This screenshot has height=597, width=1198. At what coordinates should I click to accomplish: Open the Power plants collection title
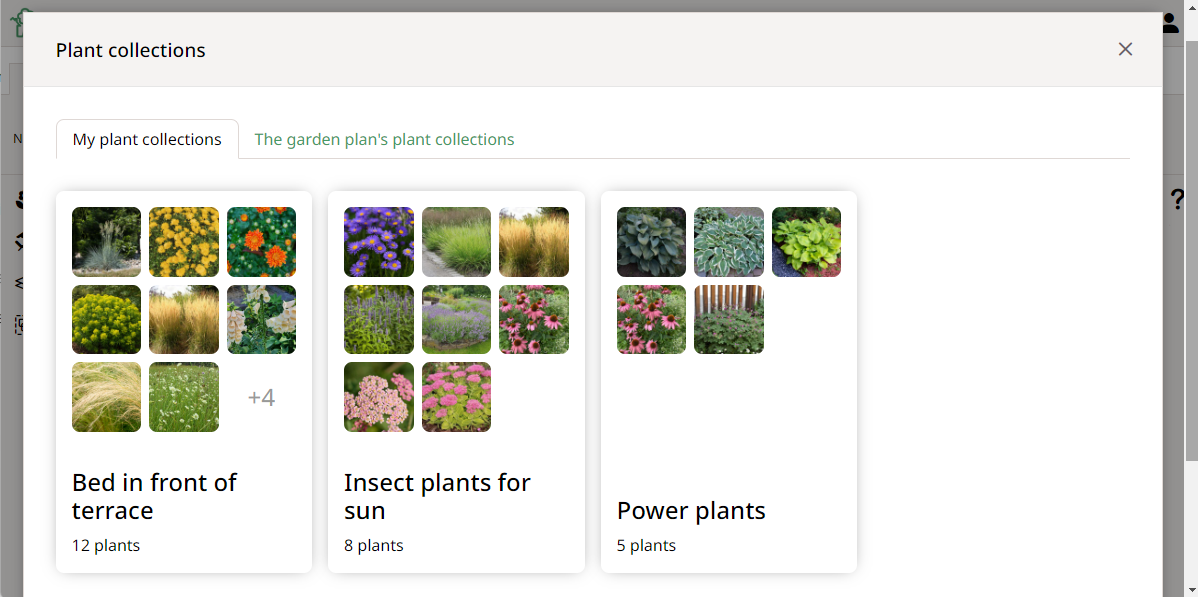tap(691, 510)
